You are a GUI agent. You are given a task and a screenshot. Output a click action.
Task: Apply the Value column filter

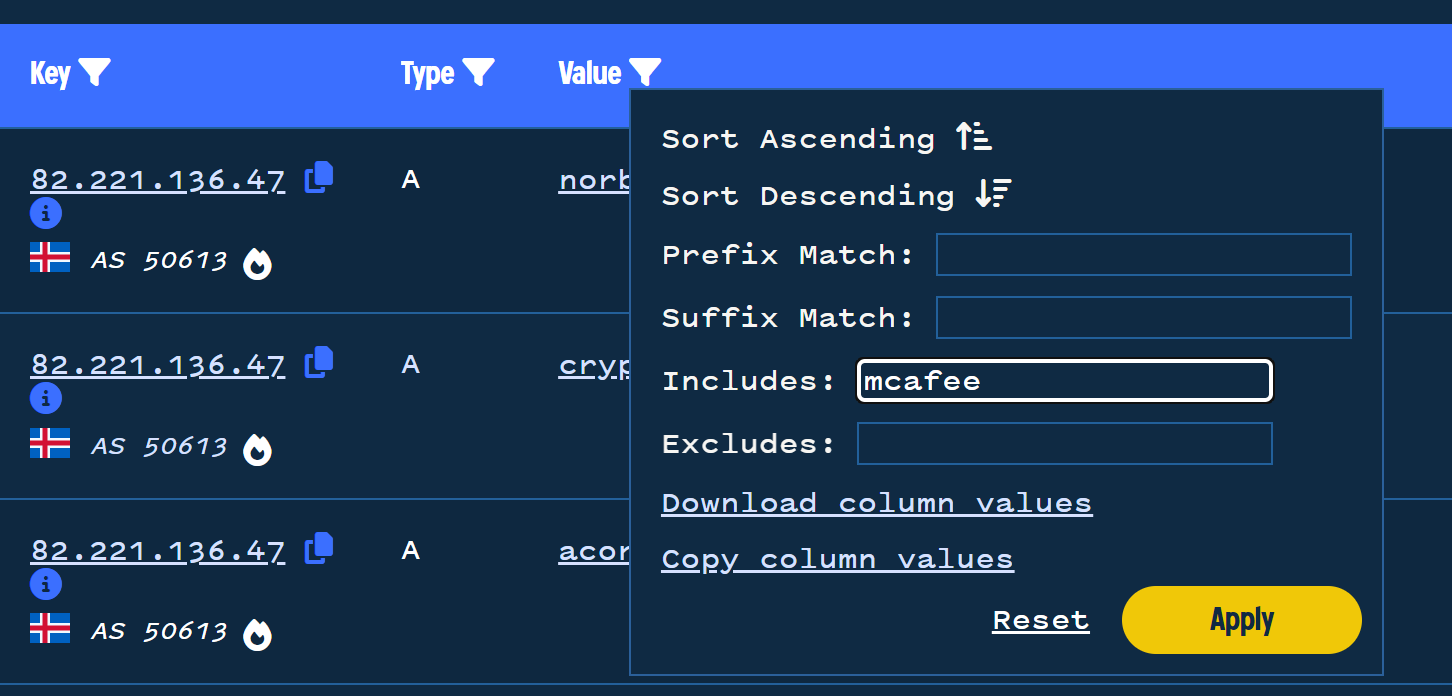[x=1242, y=620]
